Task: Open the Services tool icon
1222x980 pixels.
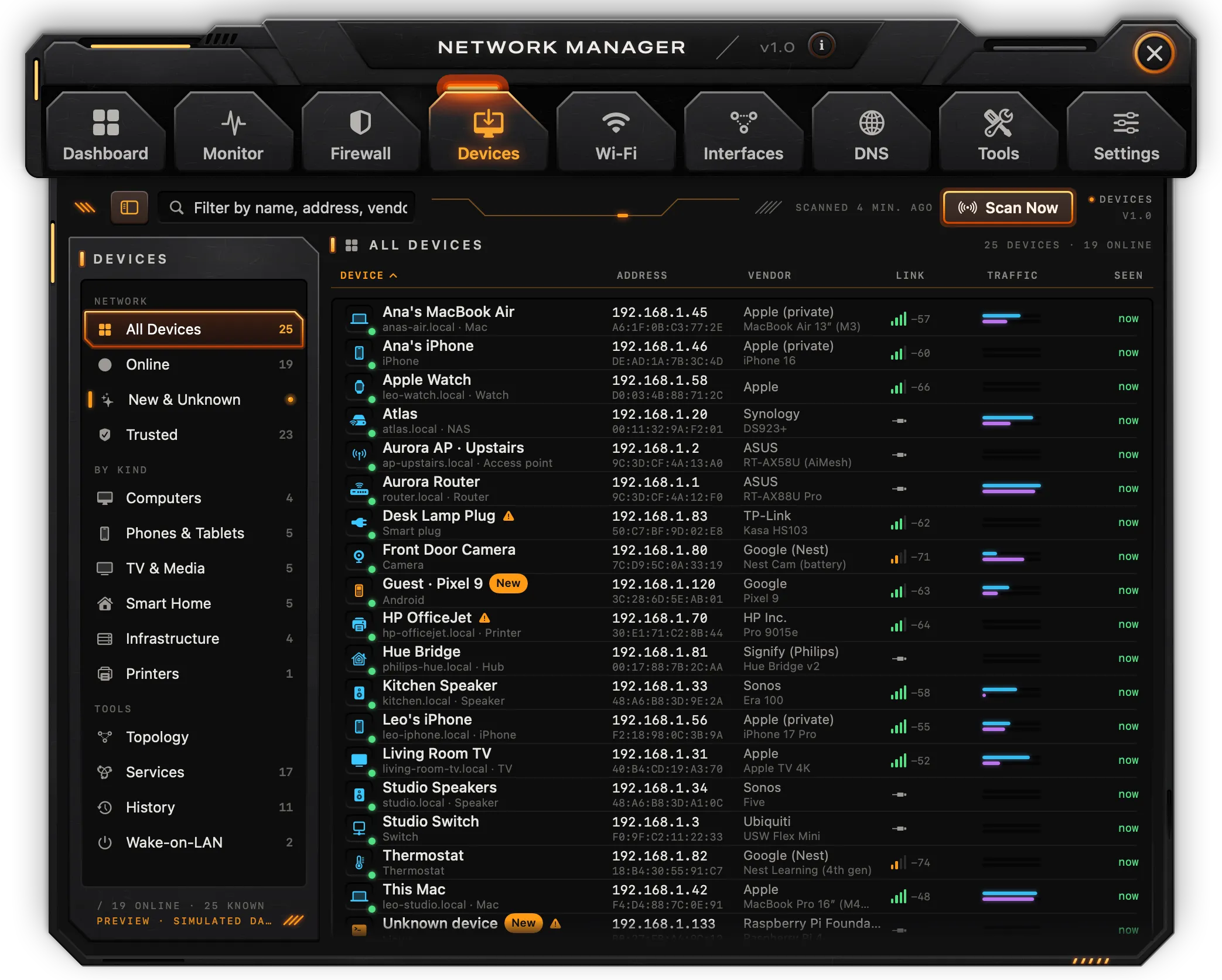Action: tap(105, 772)
